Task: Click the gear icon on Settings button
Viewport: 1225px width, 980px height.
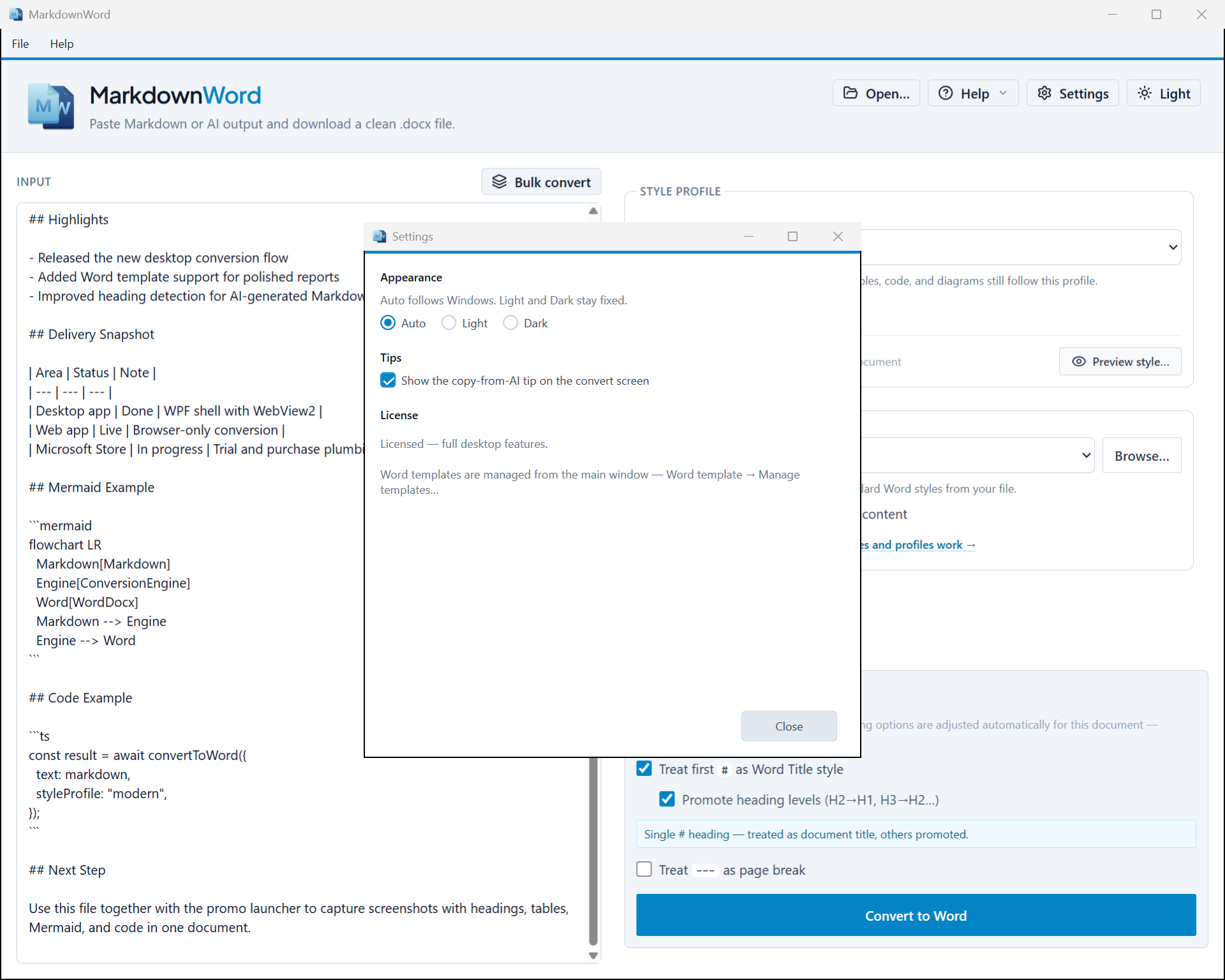Action: [x=1044, y=93]
